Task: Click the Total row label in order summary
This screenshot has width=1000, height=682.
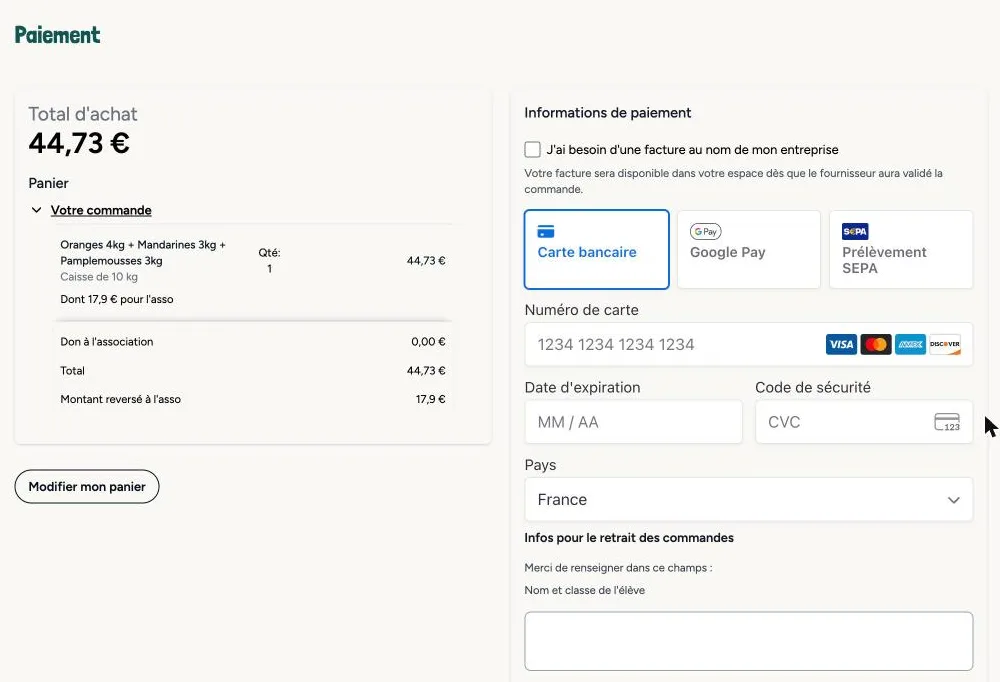Action: coord(72,370)
